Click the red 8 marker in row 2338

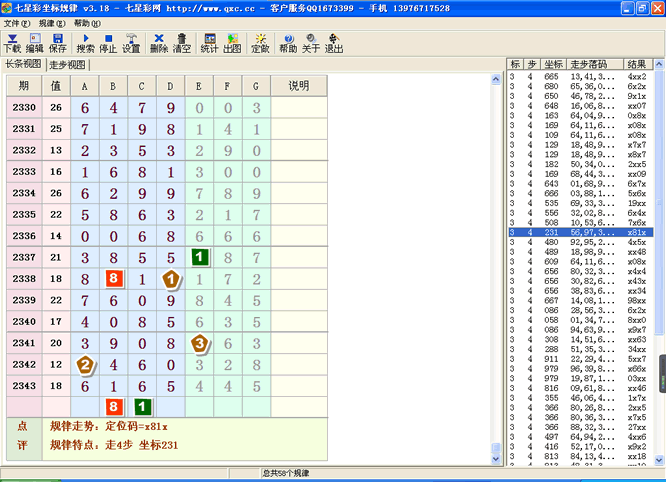(114, 279)
